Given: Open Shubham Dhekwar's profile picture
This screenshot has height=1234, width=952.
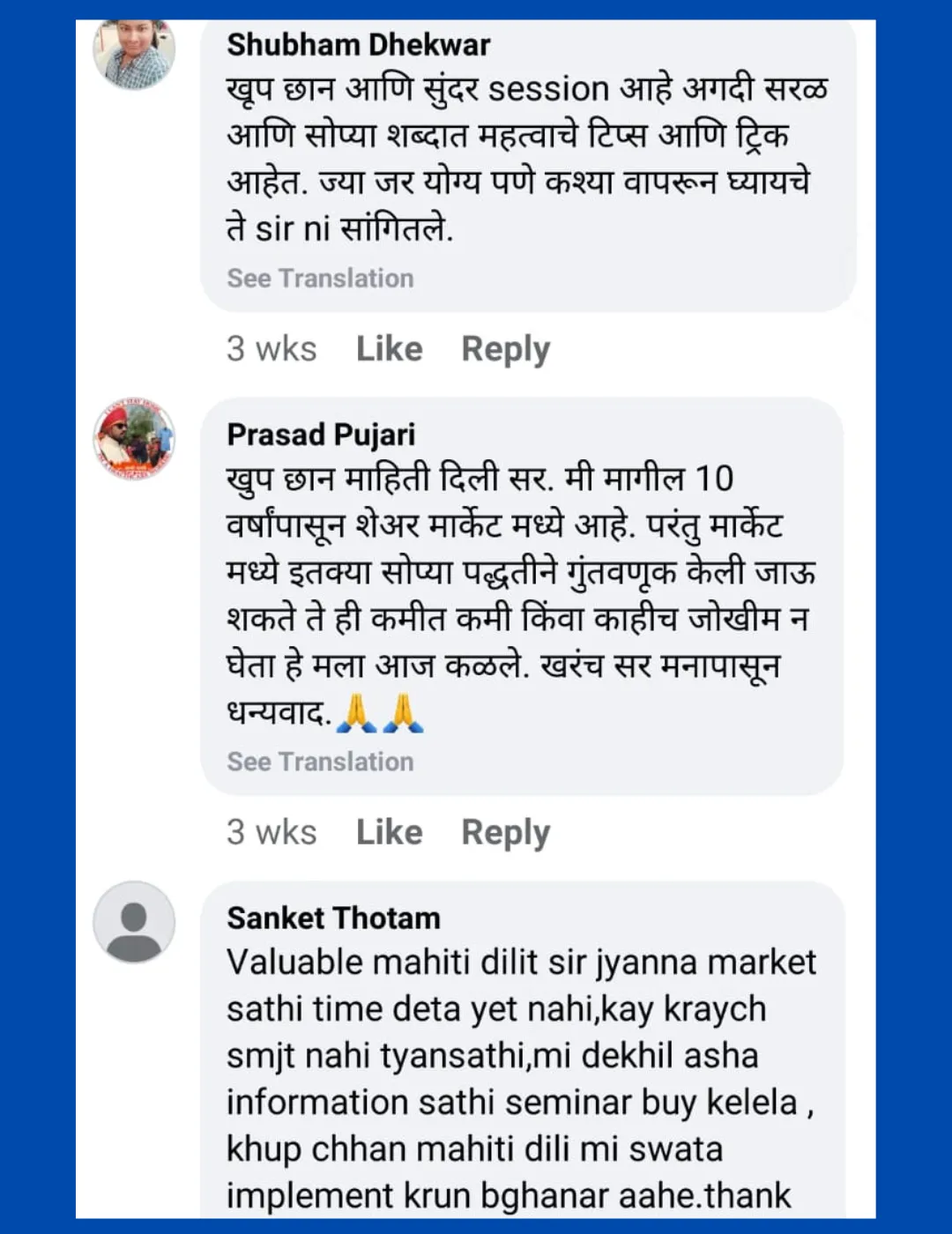Looking at the screenshot, I should coord(134,51).
